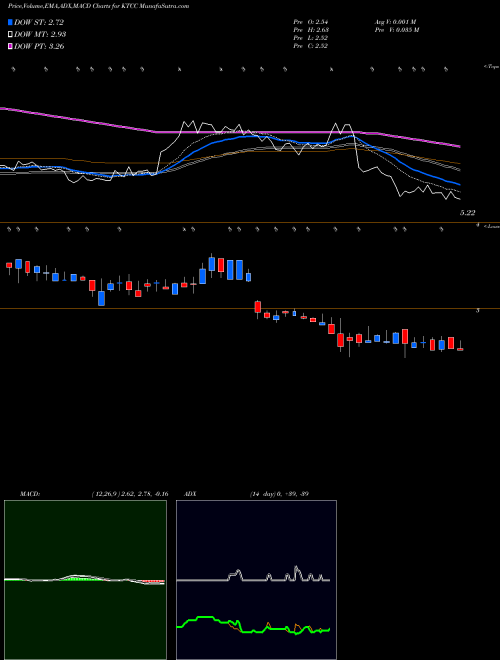Open the ADX indicator chart panel
500x660 pixels.
pyautogui.click(x=256, y=580)
